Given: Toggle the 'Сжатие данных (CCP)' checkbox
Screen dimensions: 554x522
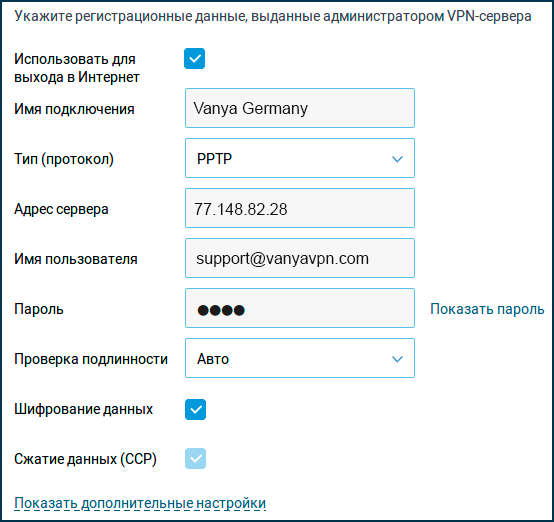Looking at the screenshot, I should pyautogui.click(x=195, y=459).
